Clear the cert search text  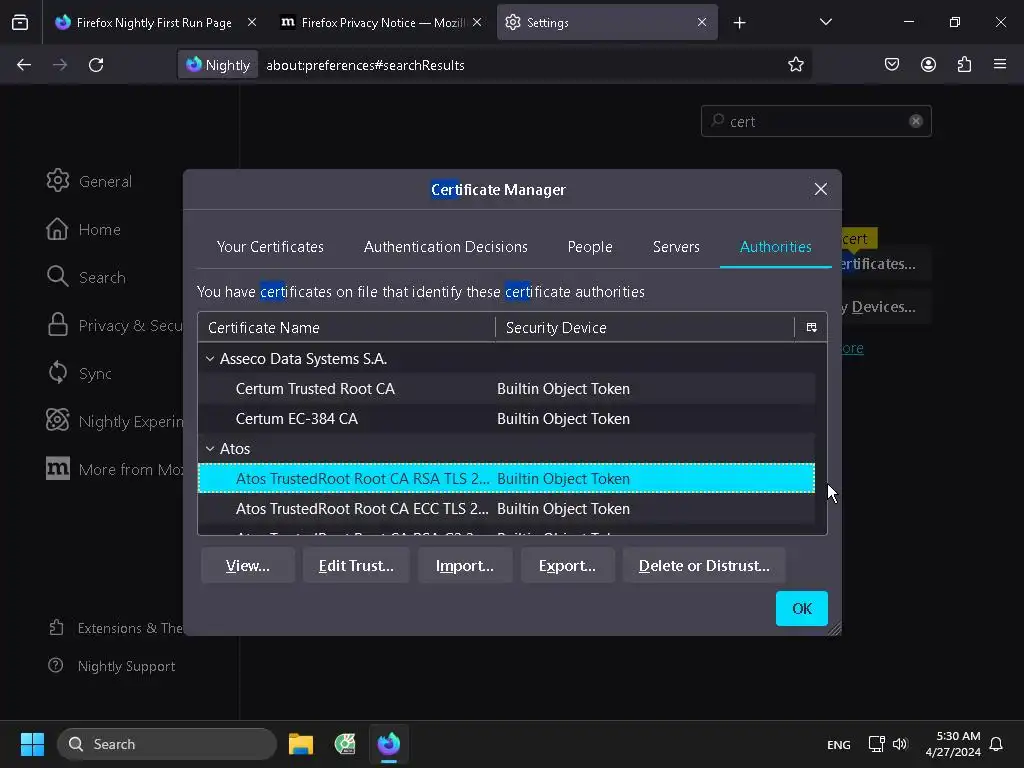point(916,121)
